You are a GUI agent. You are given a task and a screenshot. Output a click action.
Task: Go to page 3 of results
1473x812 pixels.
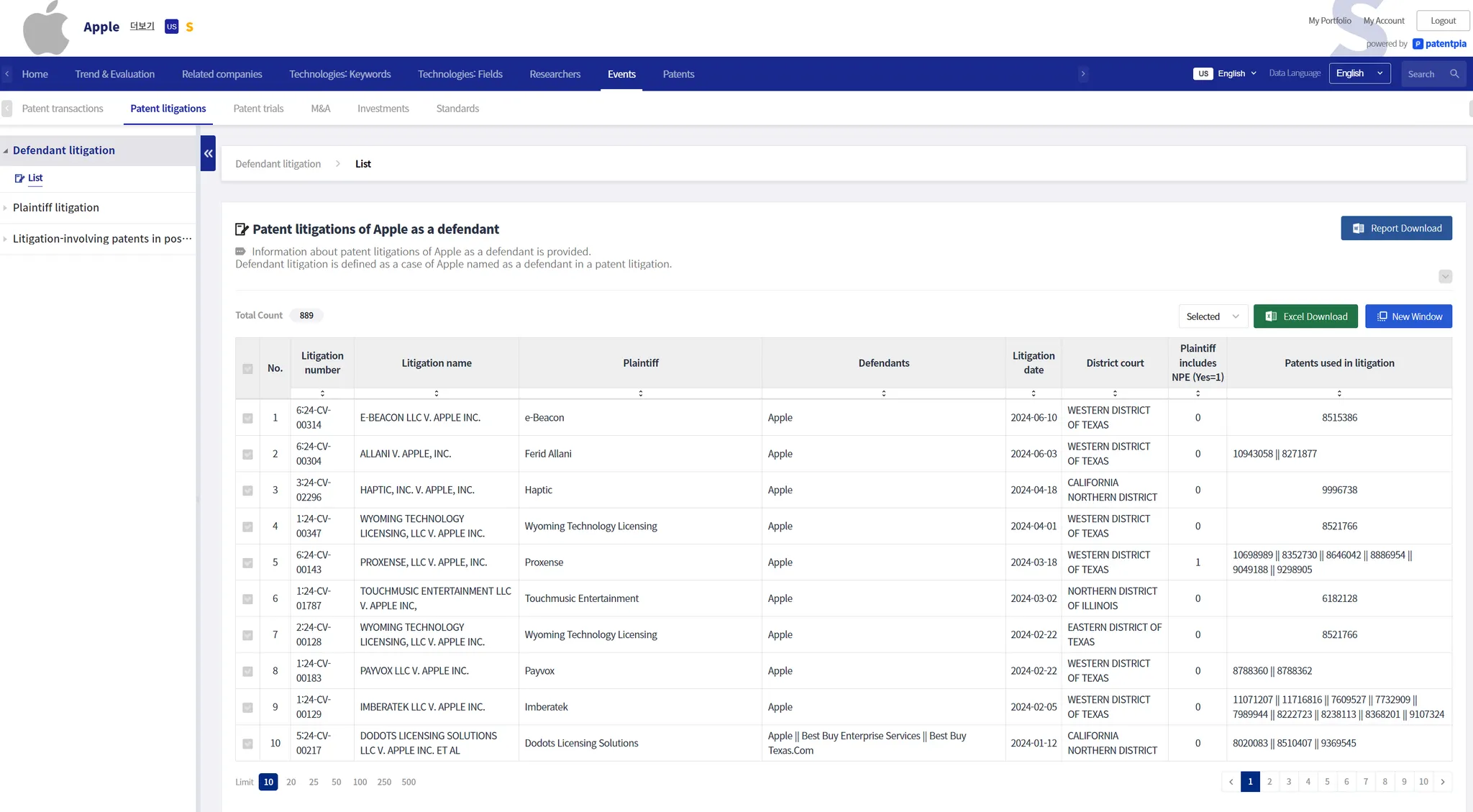pyautogui.click(x=1288, y=782)
